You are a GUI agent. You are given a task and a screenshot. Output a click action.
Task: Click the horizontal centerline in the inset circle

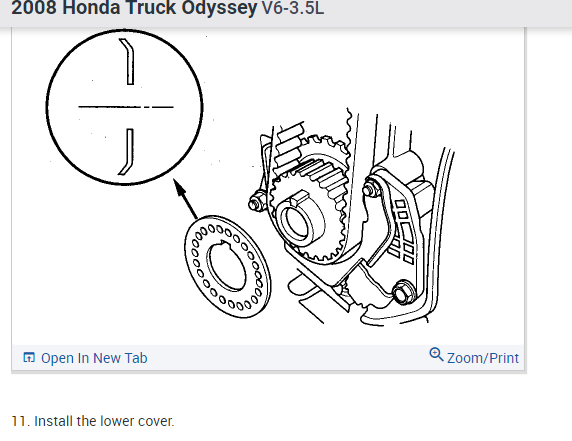[126, 107]
